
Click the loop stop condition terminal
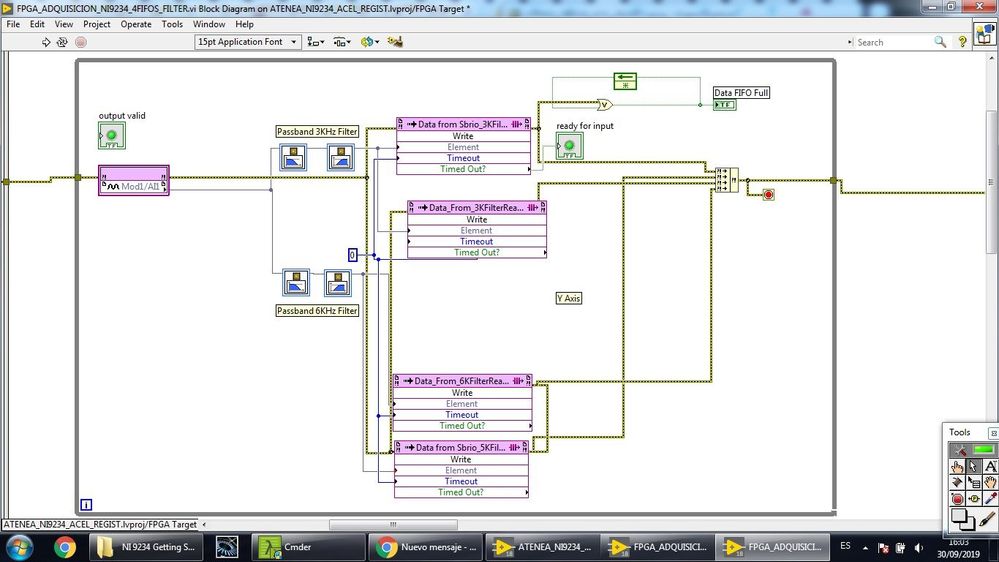point(768,194)
